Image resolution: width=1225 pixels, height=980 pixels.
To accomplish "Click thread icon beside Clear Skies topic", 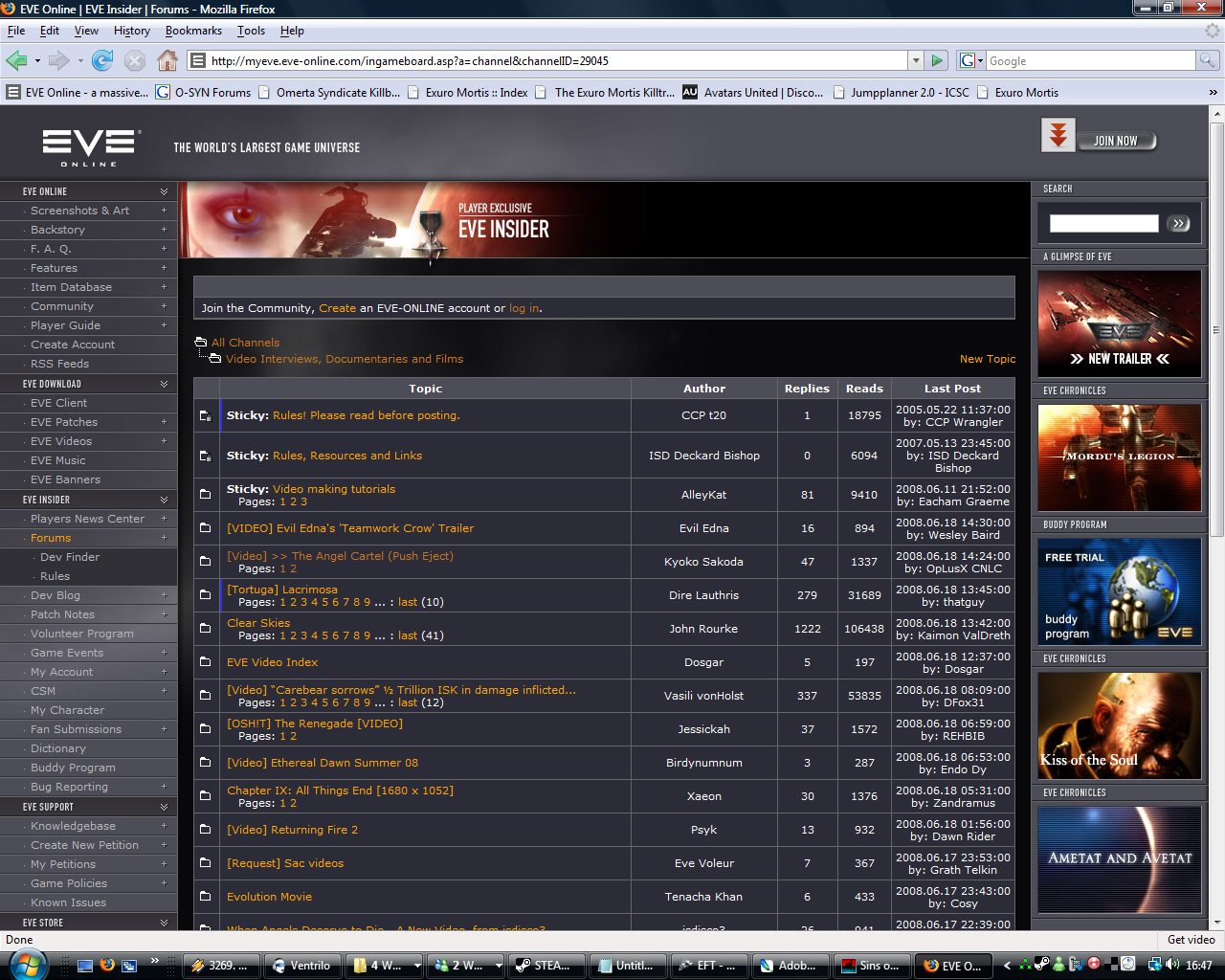I will tap(205, 628).
